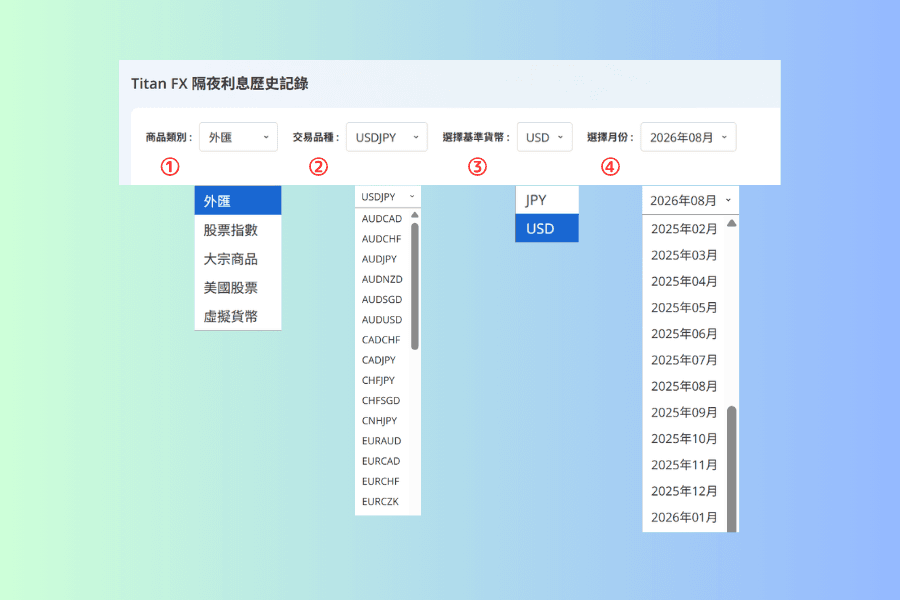This screenshot has height=600, width=900.
Task: Open the 選擇月份 dropdown in the filter bar
Action: click(x=688, y=137)
